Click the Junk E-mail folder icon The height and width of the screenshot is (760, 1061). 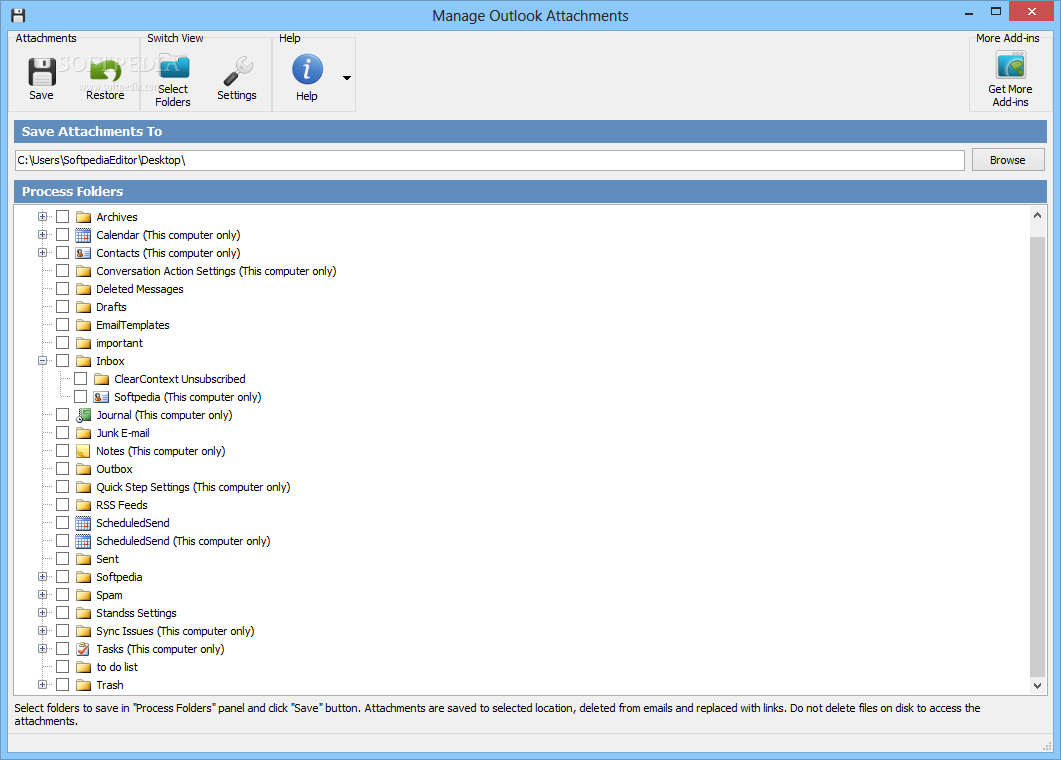(x=83, y=433)
